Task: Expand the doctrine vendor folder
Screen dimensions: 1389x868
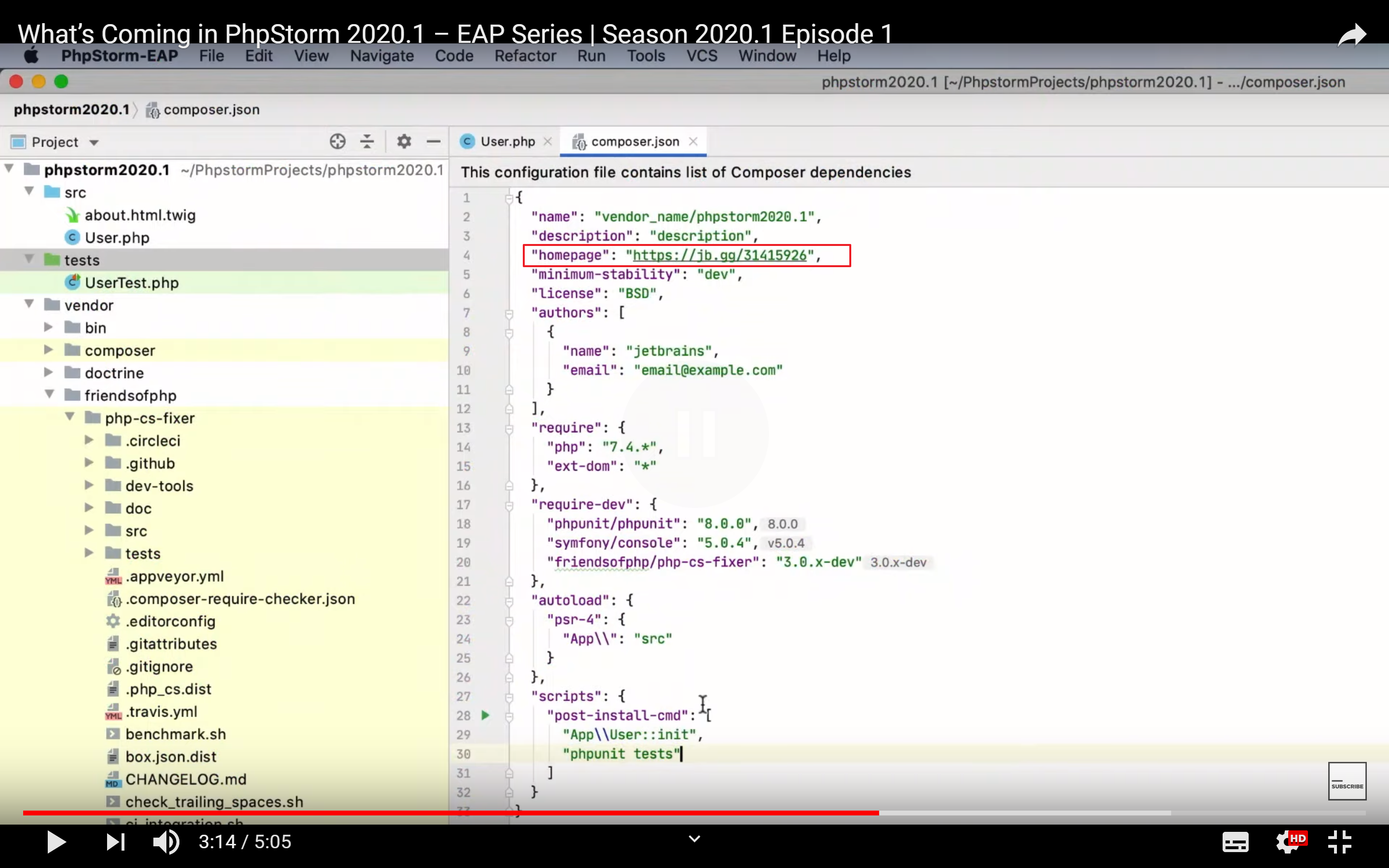Action: [x=49, y=373]
